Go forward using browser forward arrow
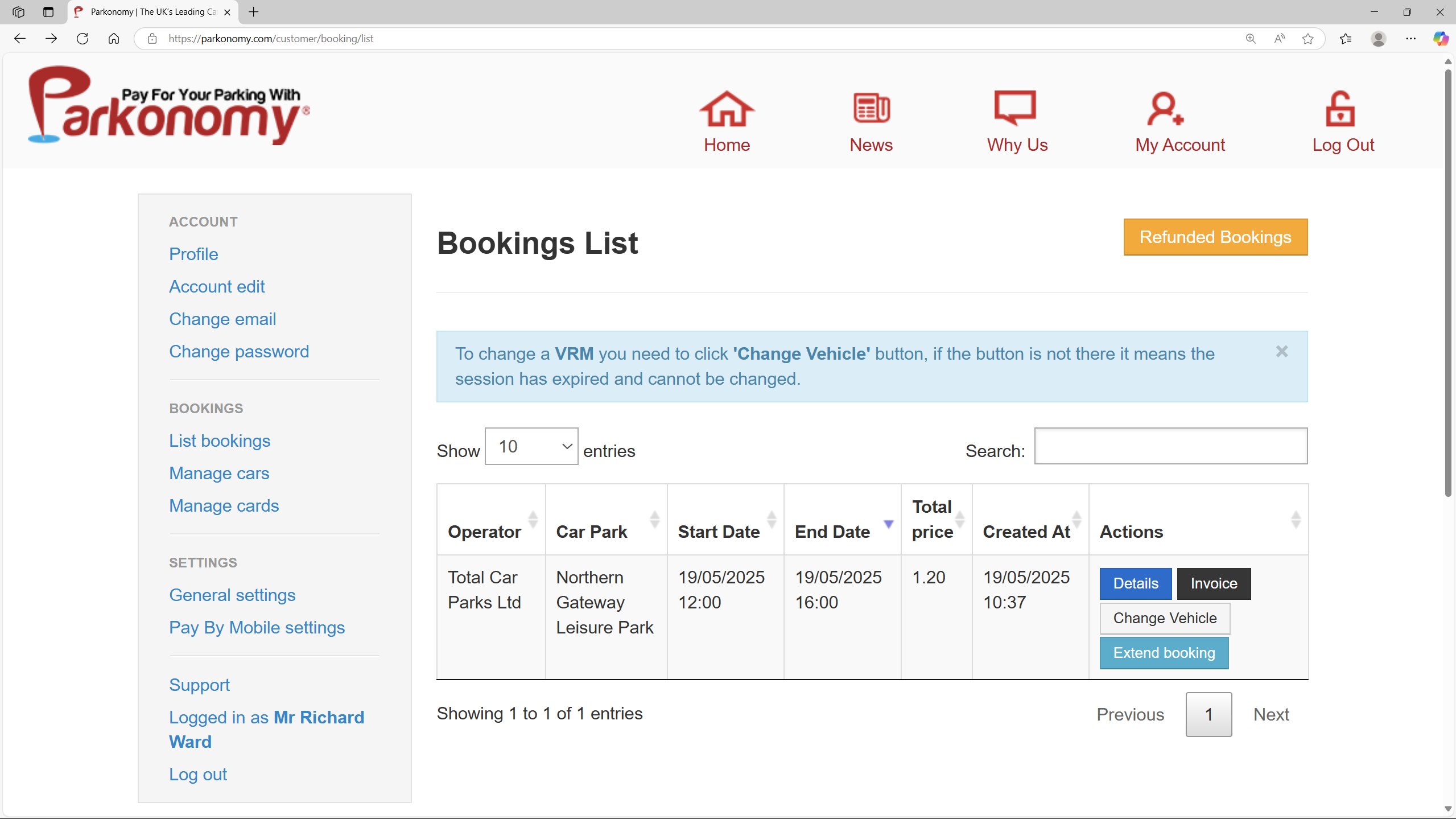 (51, 39)
